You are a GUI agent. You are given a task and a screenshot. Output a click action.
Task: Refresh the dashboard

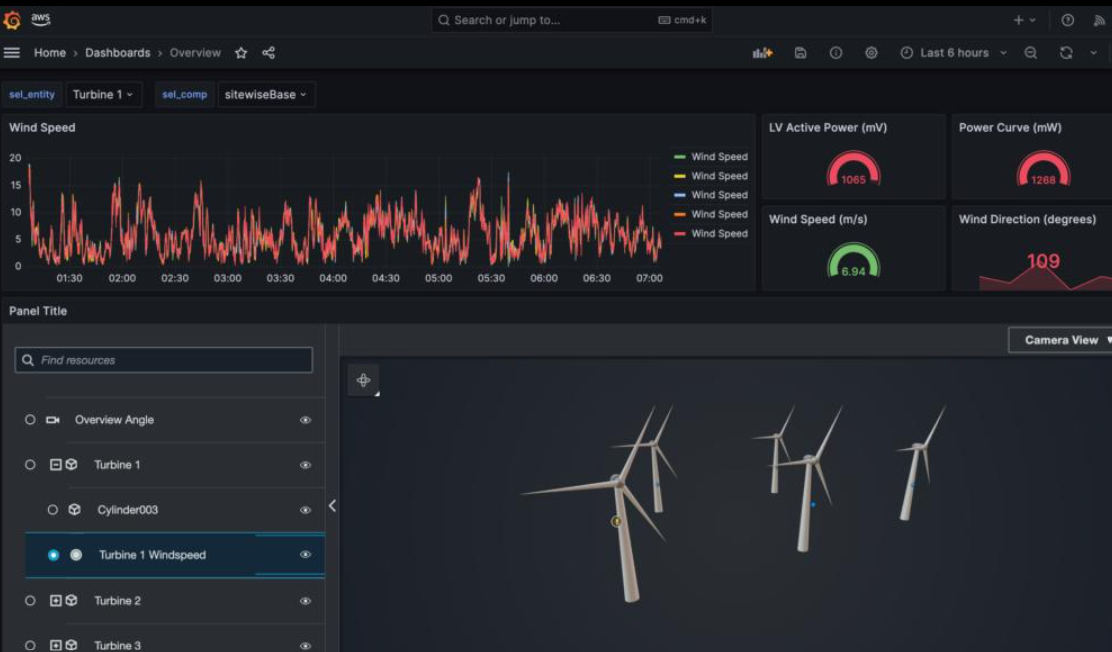pos(1066,53)
